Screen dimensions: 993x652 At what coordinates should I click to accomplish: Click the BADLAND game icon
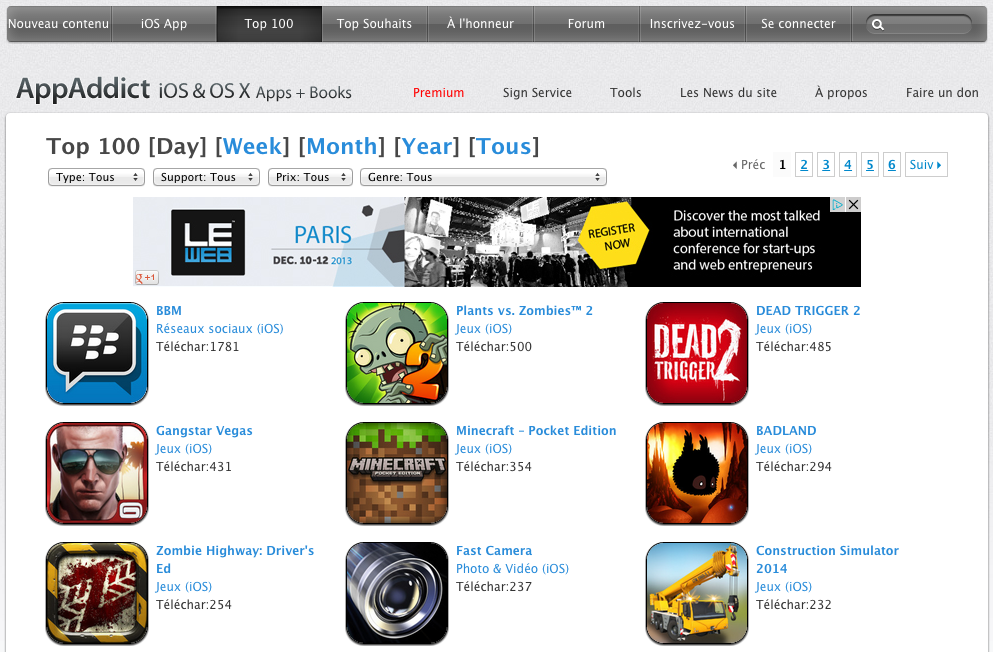697,473
